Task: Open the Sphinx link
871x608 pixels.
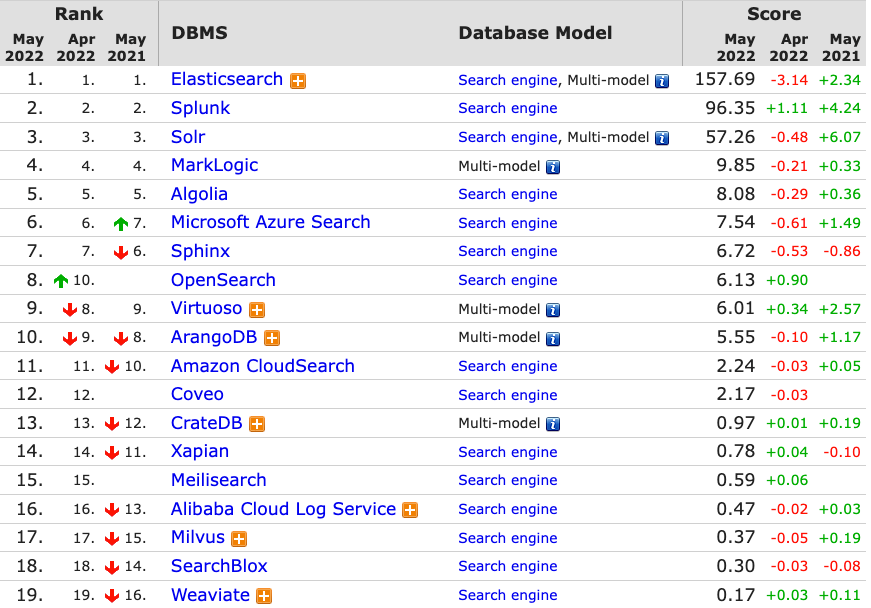Action: point(200,252)
